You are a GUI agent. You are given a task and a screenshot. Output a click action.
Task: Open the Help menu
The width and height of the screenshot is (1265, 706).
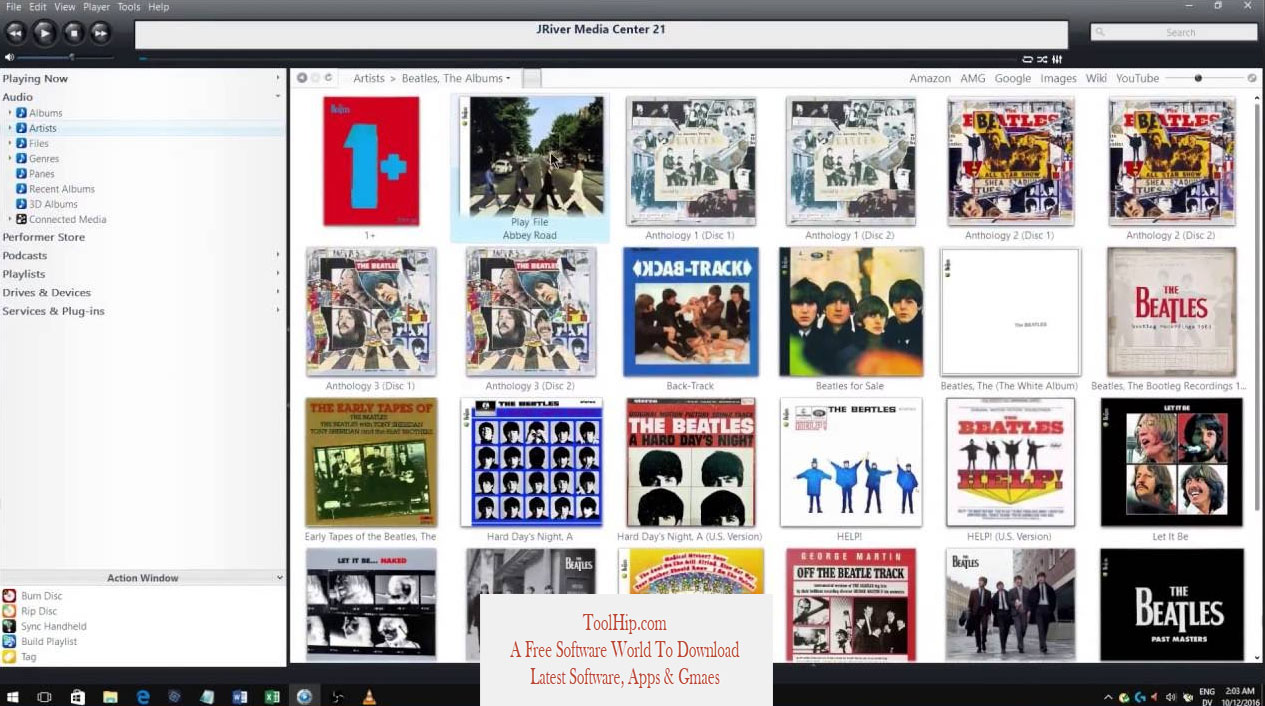point(158,7)
